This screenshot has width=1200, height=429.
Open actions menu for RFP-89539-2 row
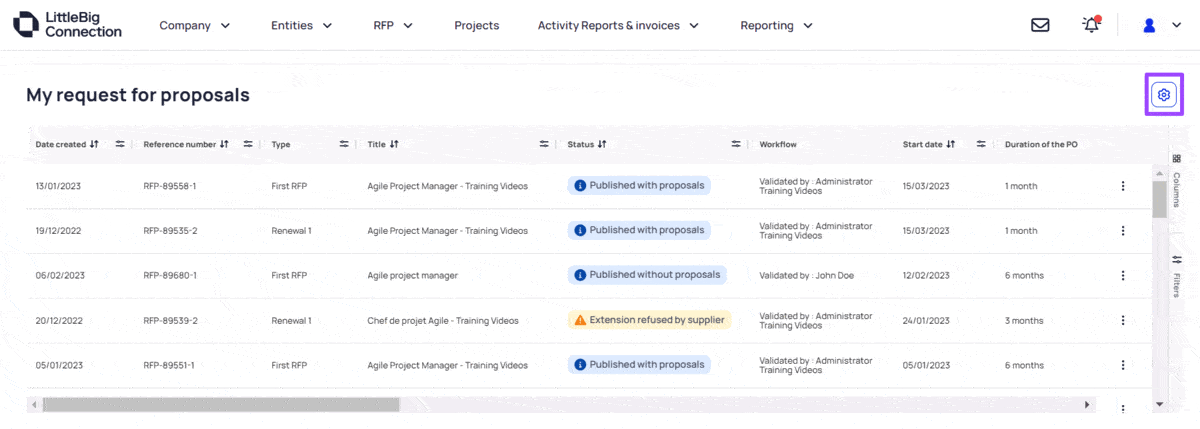pos(1123,320)
